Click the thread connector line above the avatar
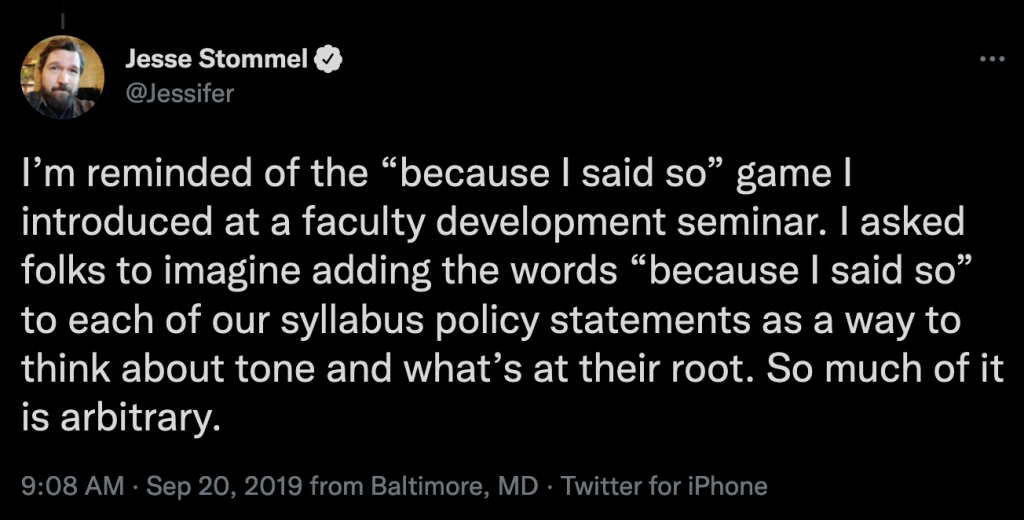 tap(63, 21)
